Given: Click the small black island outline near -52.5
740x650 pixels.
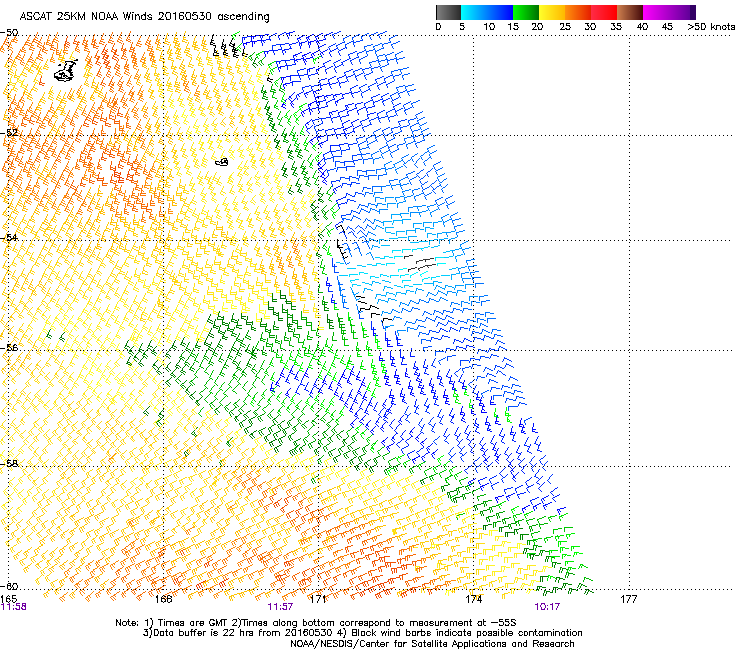Looking at the screenshot, I should pos(222,162).
